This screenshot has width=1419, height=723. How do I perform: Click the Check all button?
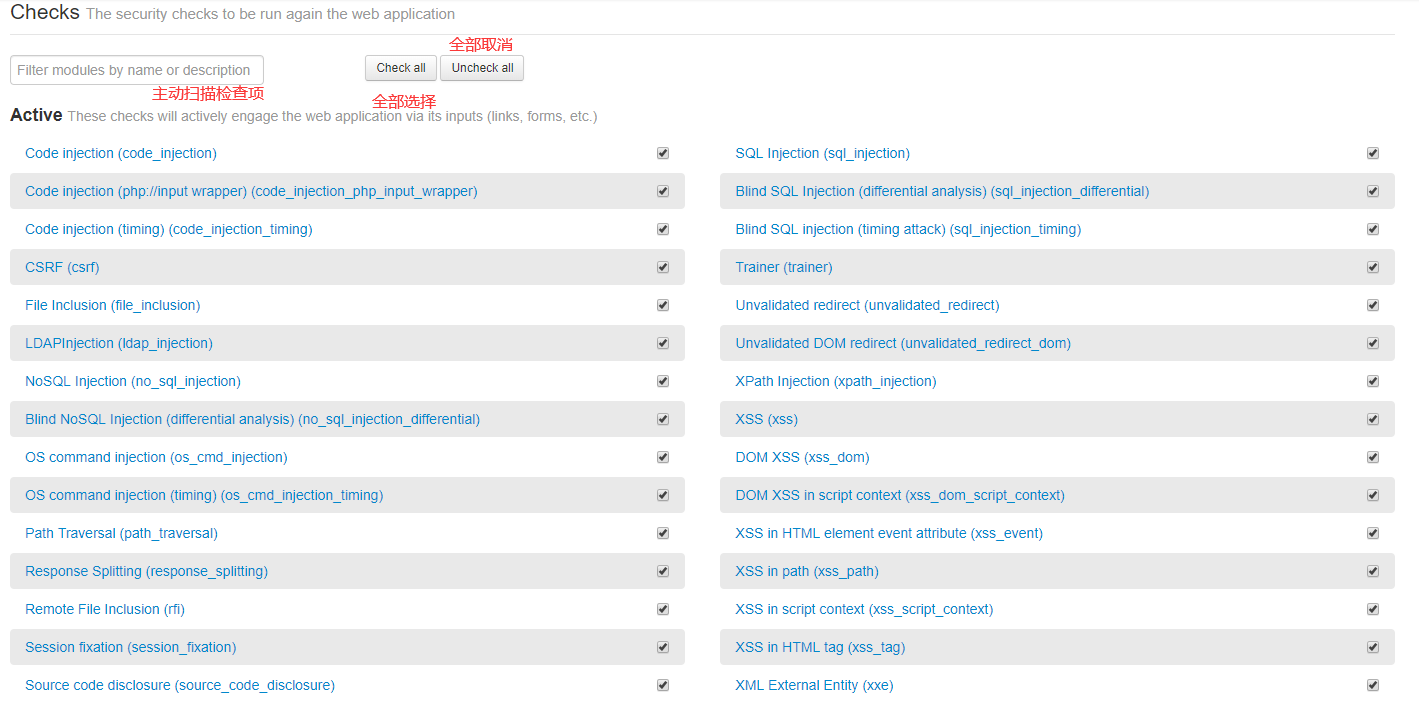(x=400, y=68)
